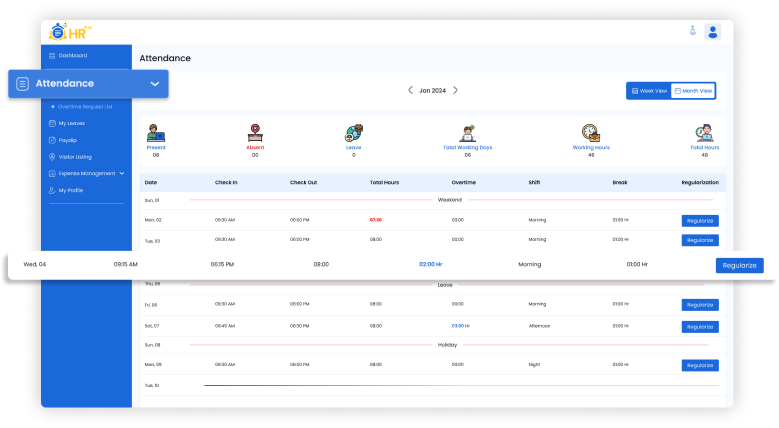This screenshot has height=428, width=779.
Task: Click Regularize for Wed, 04
Action: tap(739, 265)
